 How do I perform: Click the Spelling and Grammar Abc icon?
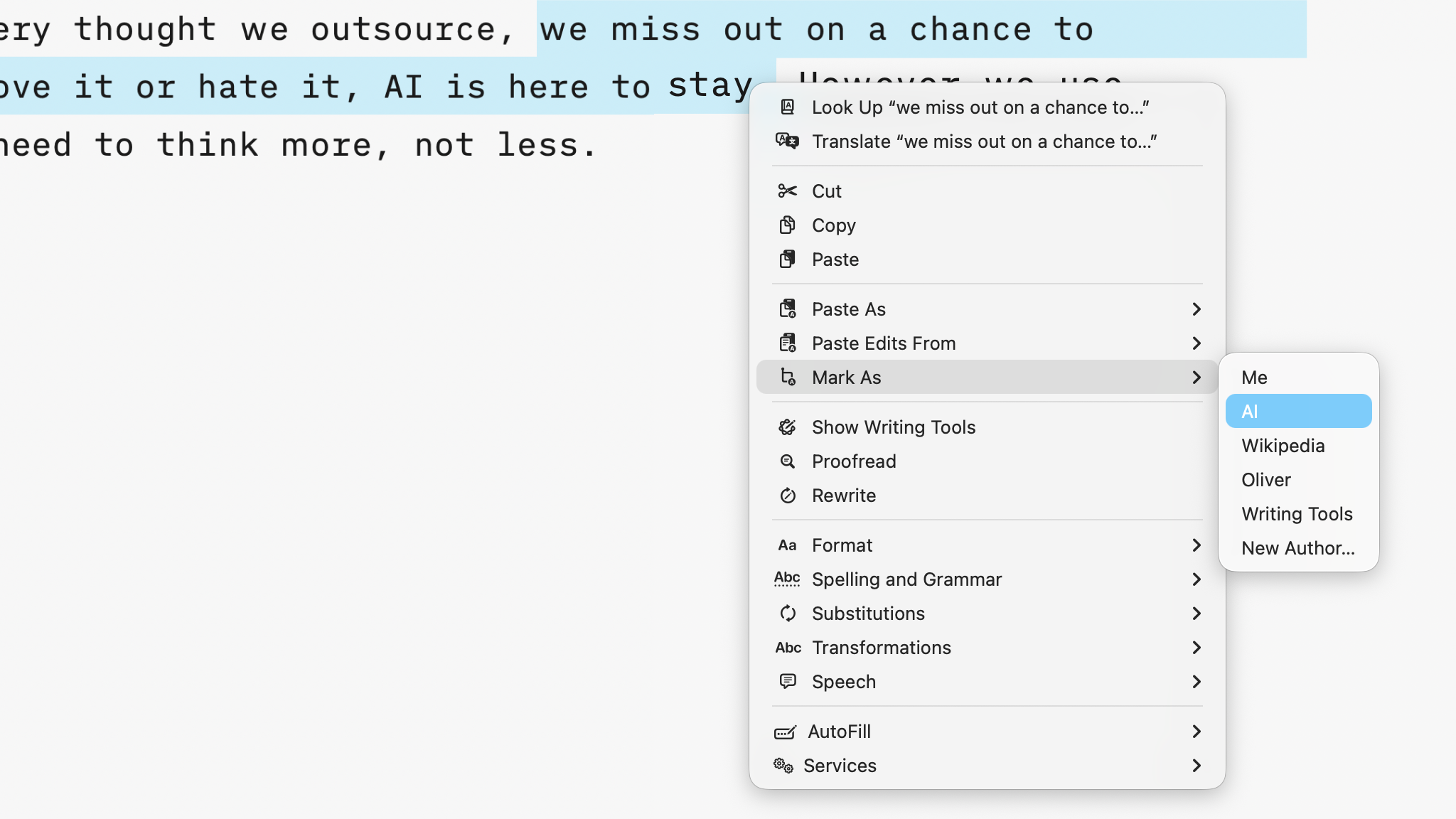click(x=787, y=579)
